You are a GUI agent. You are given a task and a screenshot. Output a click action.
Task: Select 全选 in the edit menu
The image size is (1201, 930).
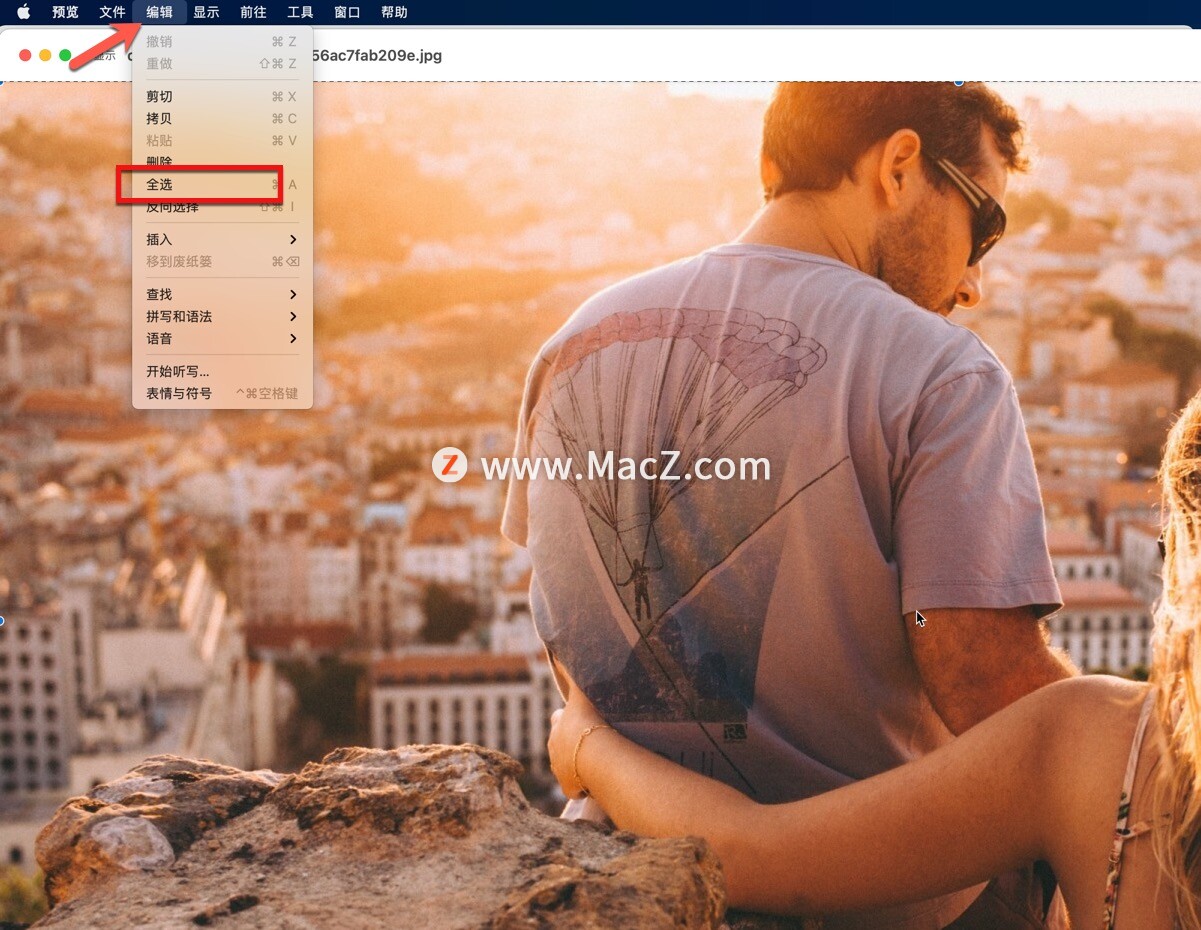[222, 185]
